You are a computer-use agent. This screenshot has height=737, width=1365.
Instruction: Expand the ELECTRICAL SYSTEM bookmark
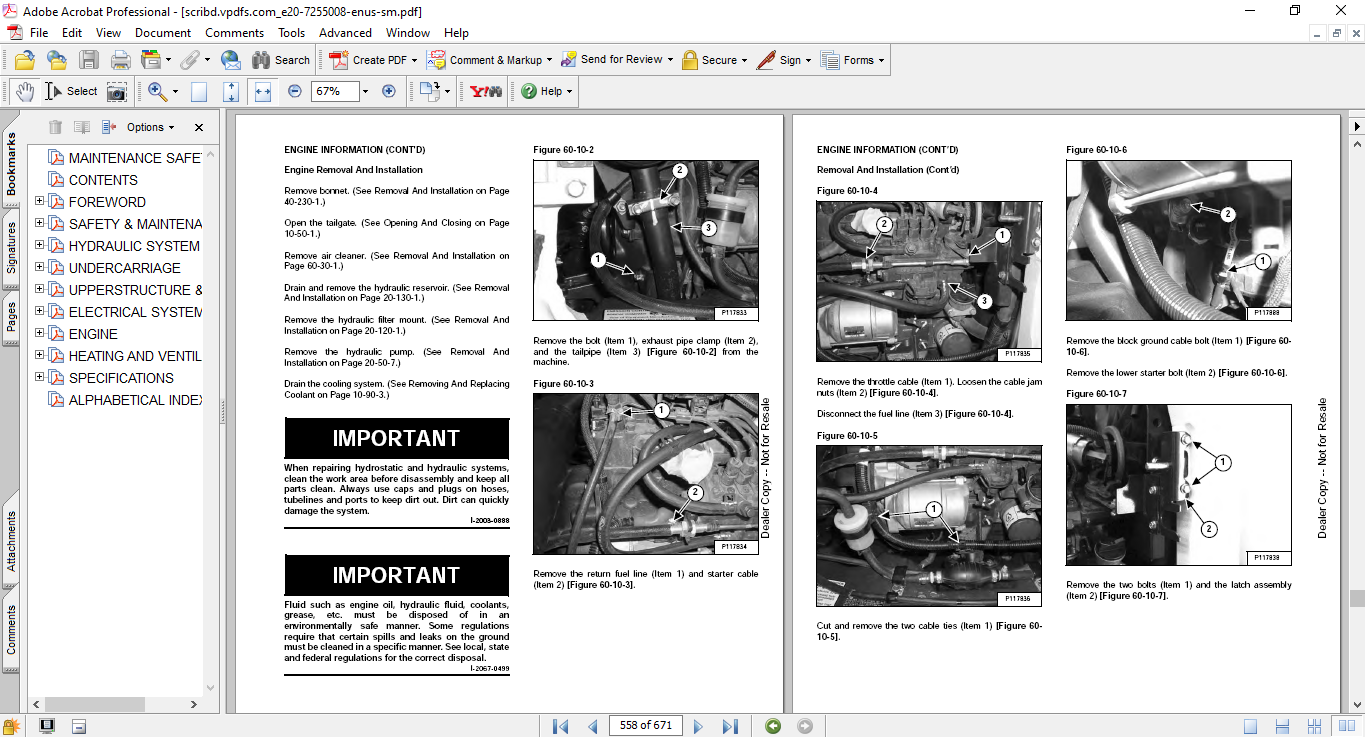coord(40,311)
